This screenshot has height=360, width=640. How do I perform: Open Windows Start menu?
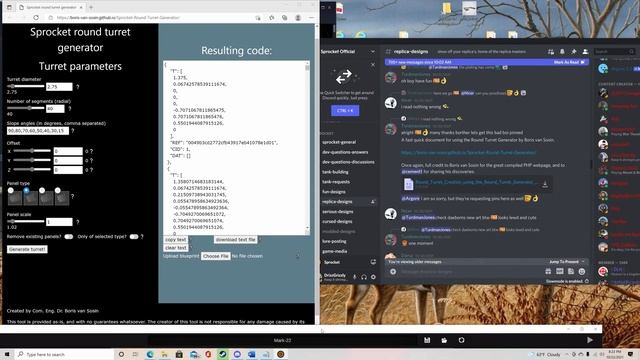[7, 354]
